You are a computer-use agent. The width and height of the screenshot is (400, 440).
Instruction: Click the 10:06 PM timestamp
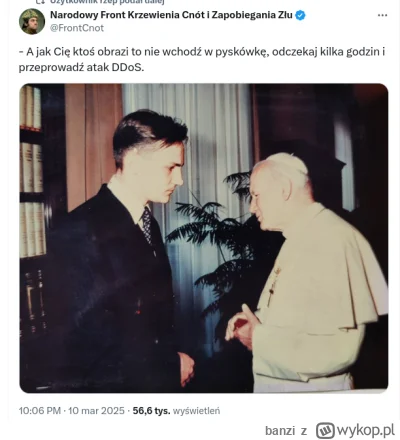pyautogui.click(x=40, y=411)
